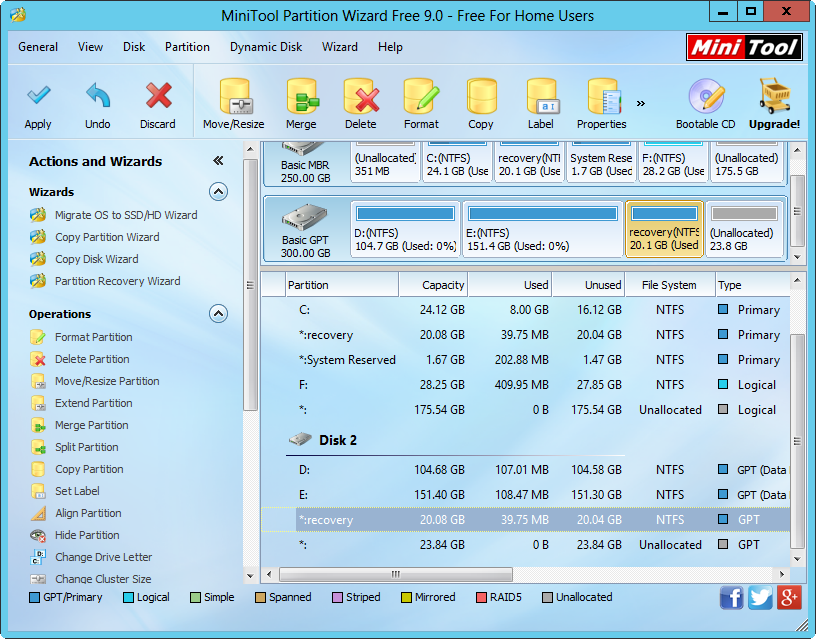
Task: Click disk map scroll down arrow
Action: click(797, 257)
